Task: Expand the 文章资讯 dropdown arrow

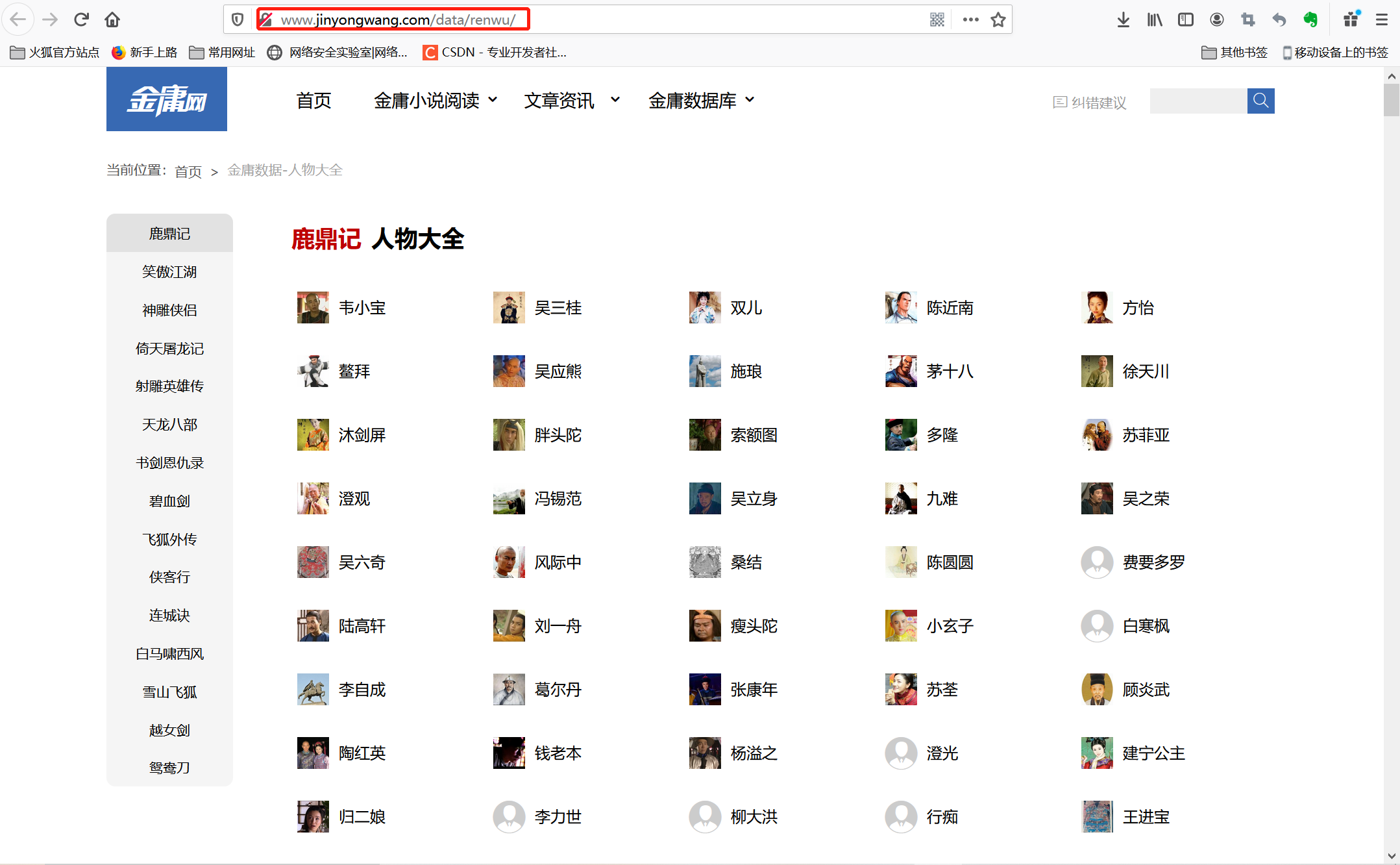Action: tap(615, 100)
